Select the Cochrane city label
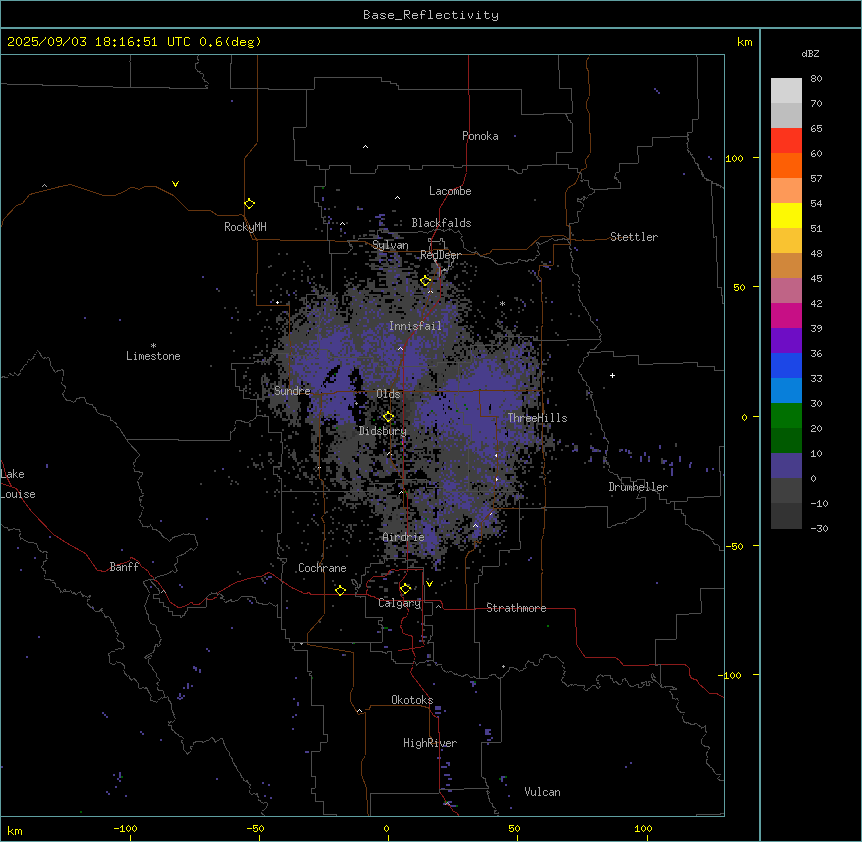 322,568
